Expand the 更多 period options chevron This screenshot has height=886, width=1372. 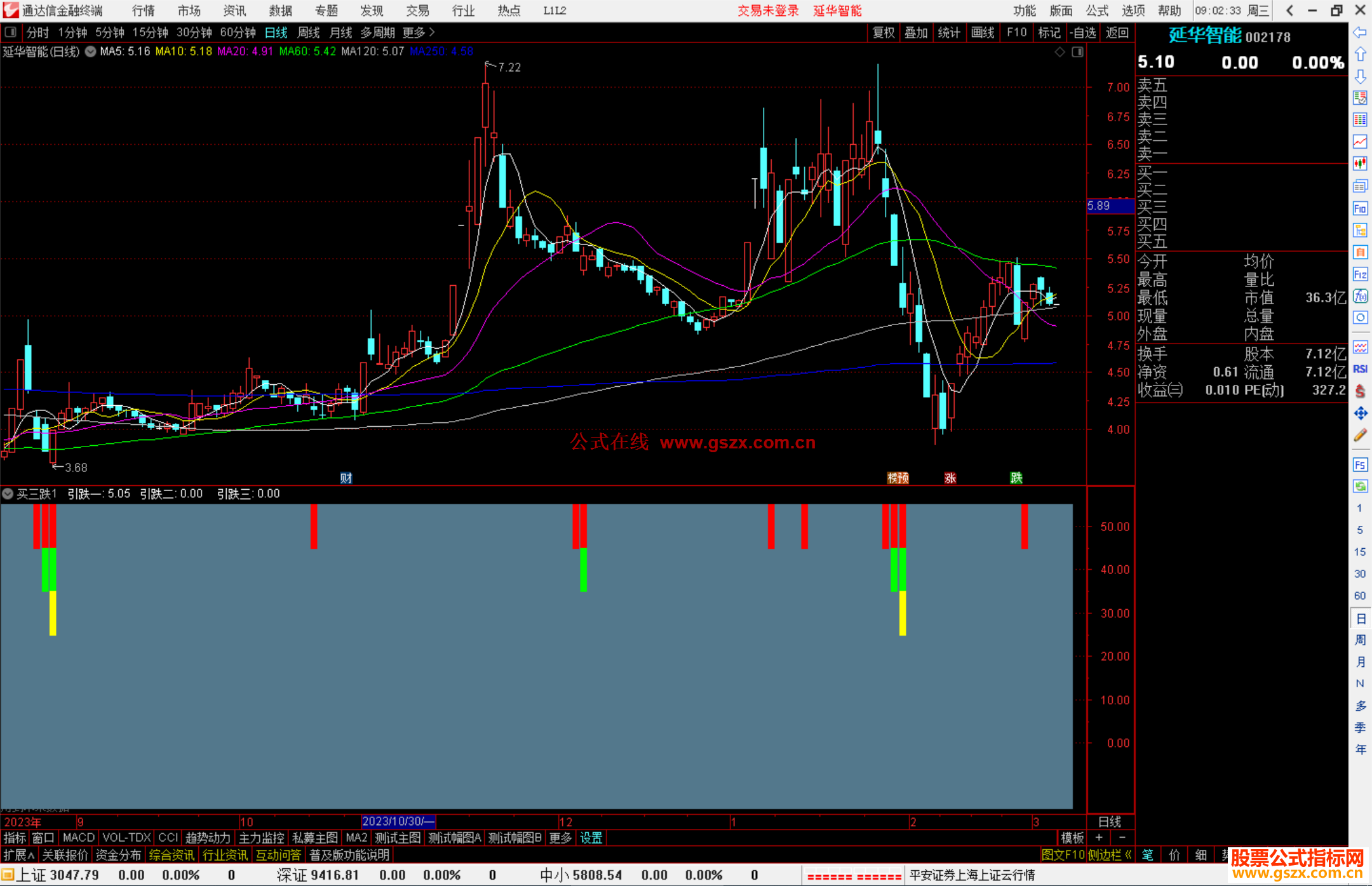point(432,32)
